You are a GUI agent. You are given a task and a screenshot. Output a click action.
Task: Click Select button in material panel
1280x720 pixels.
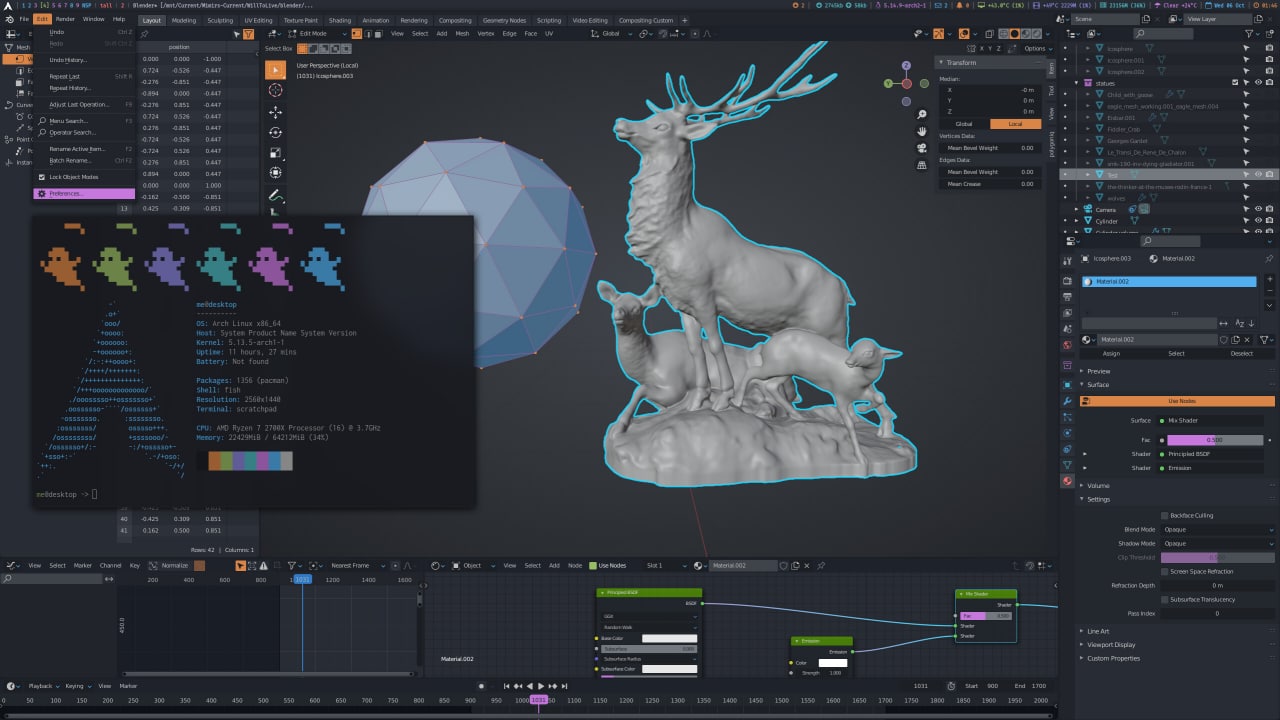coord(1176,353)
